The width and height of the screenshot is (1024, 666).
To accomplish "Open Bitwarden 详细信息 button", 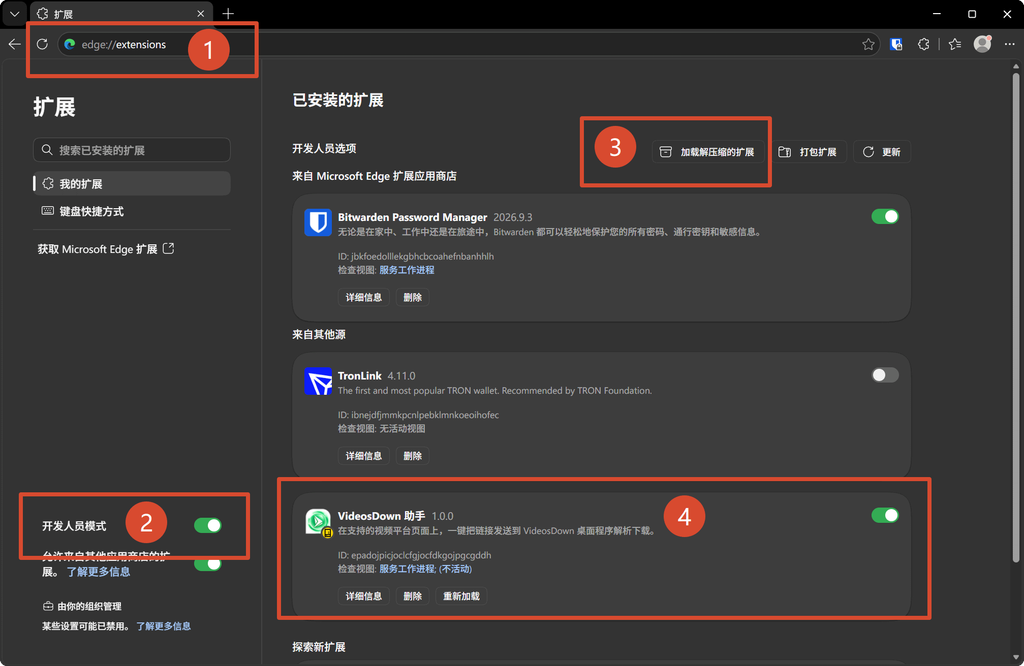I will point(364,298).
